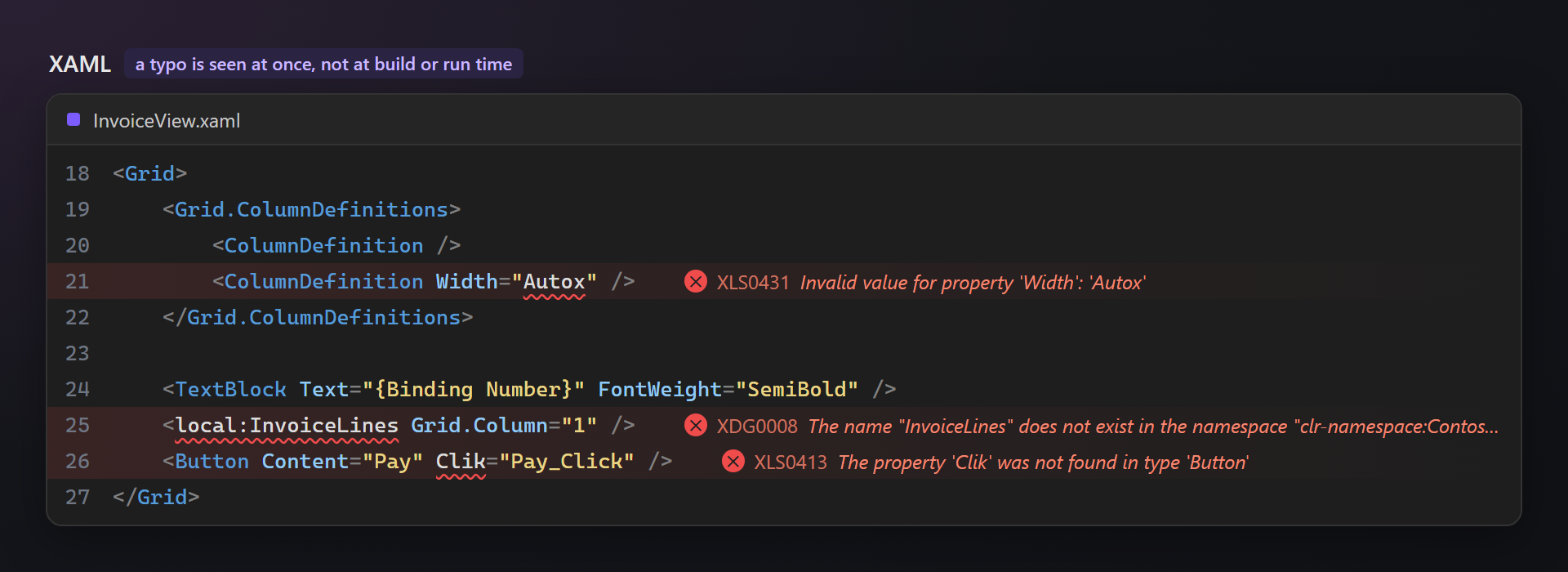Click ColumnDefinition on line 21
Viewport: 1568px width, 572px height.
pyautogui.click(x=323, y=281)
